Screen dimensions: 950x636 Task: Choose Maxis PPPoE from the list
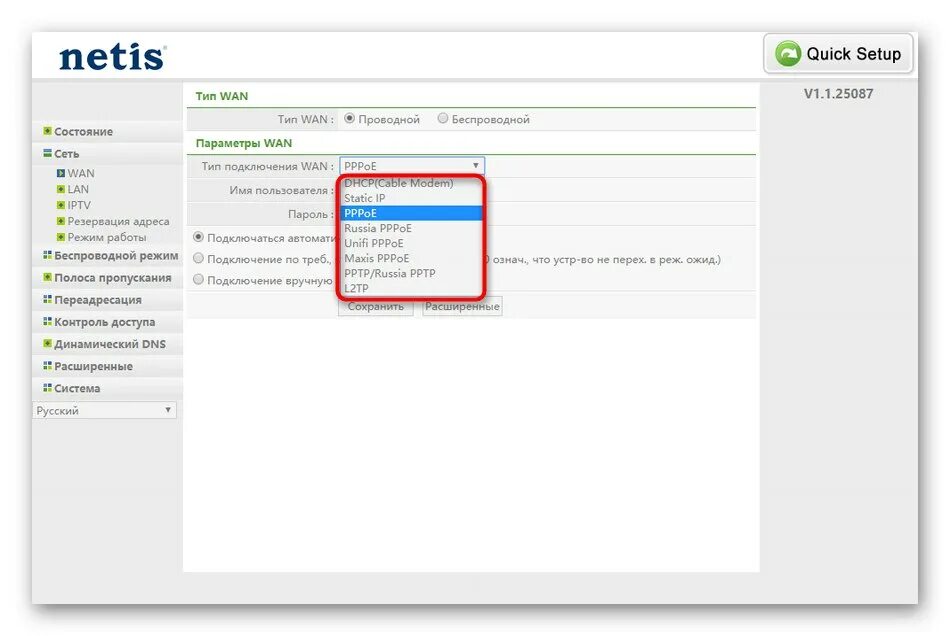point(412,258)
